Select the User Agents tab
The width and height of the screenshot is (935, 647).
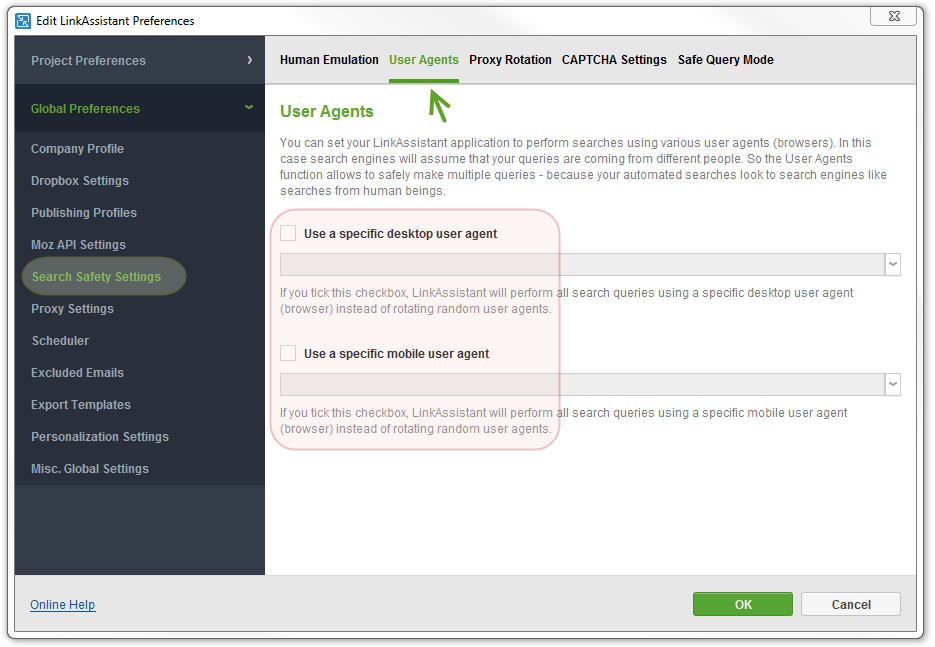coord(424,60)
